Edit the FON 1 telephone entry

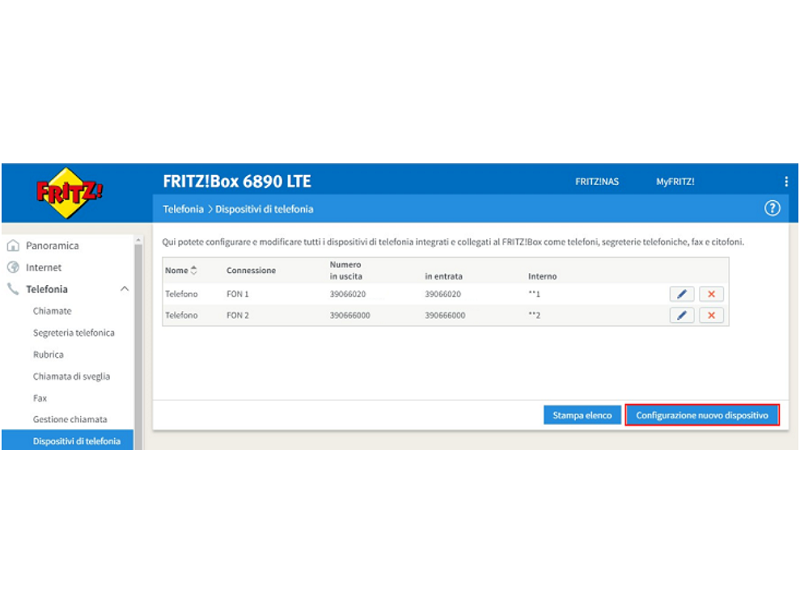pyautogui.click(x=682, y=294)
